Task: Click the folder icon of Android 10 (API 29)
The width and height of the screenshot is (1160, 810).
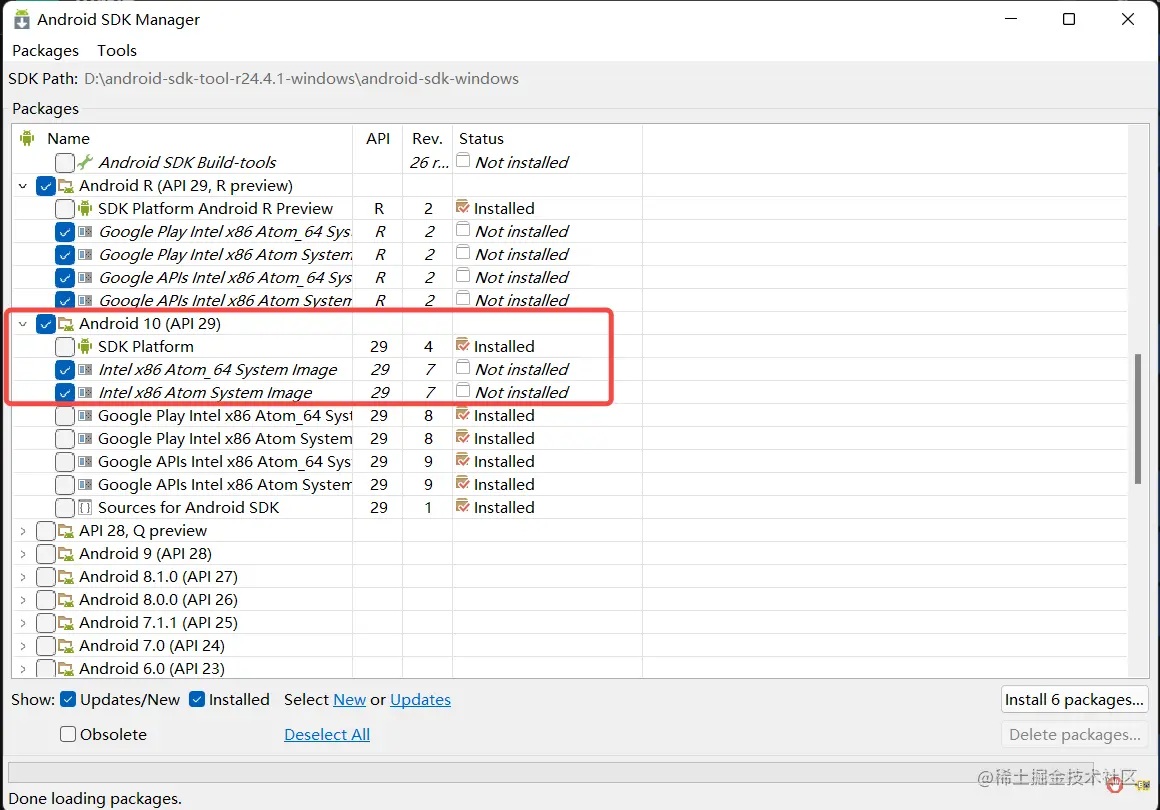Action: coord(66,323)
